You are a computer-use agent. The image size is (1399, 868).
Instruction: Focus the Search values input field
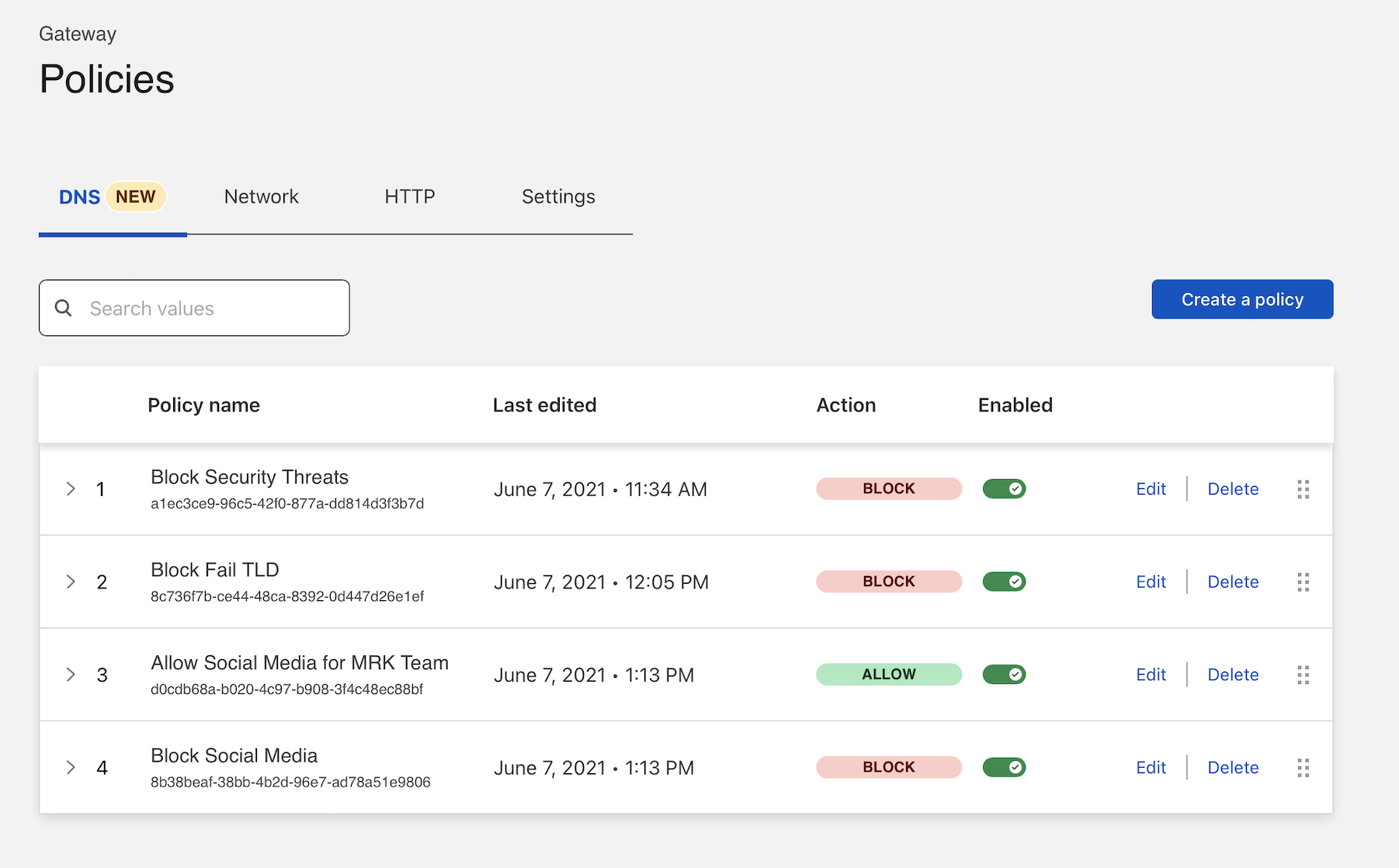pyautogui.click(x=210, y=308)
